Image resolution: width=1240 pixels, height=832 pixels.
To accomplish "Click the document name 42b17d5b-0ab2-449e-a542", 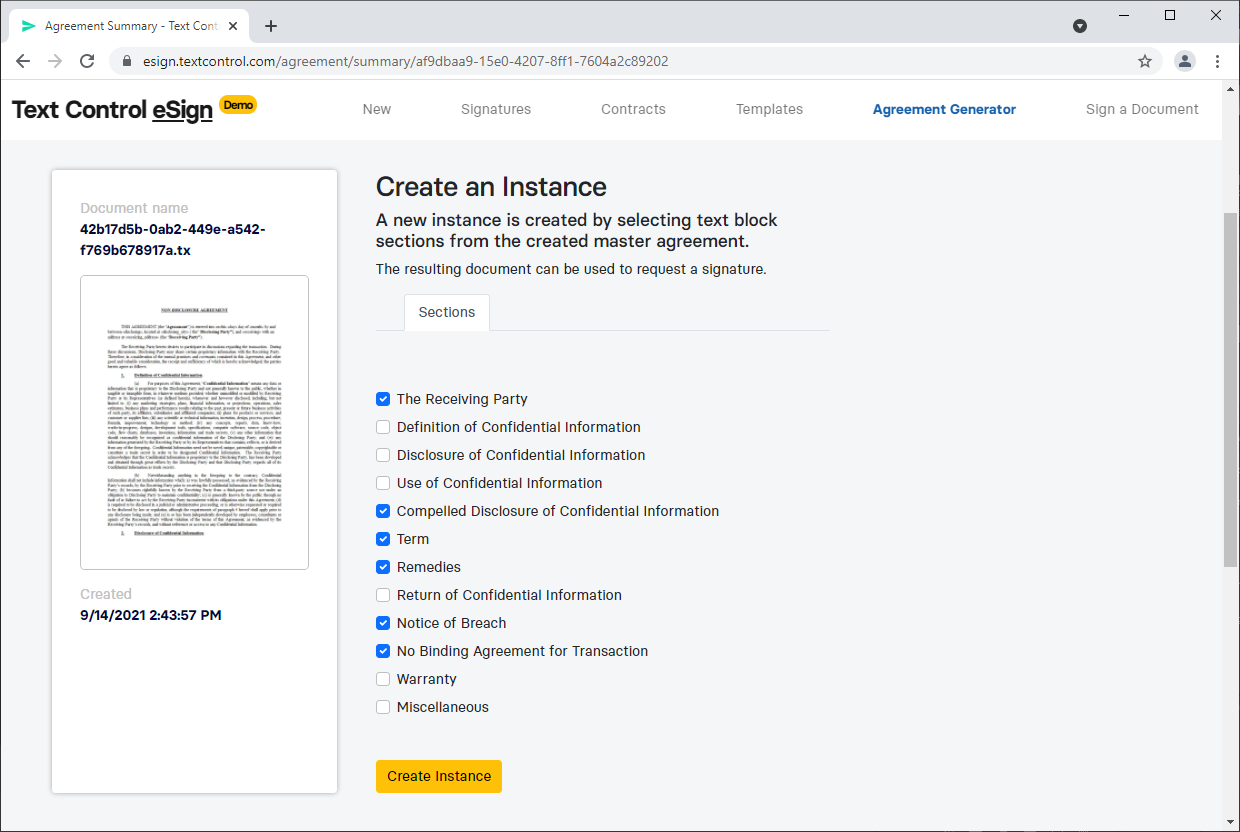I will [173, 239].
